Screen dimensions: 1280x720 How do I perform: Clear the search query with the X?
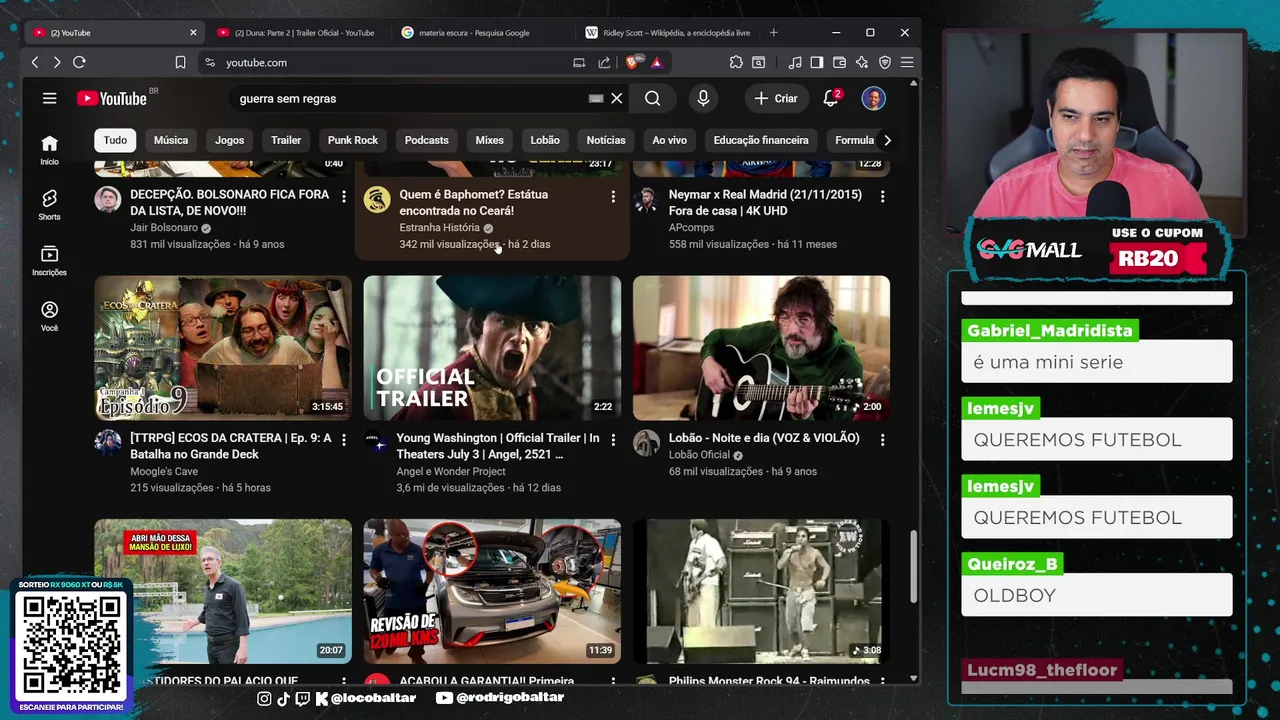tap(617, 98)
